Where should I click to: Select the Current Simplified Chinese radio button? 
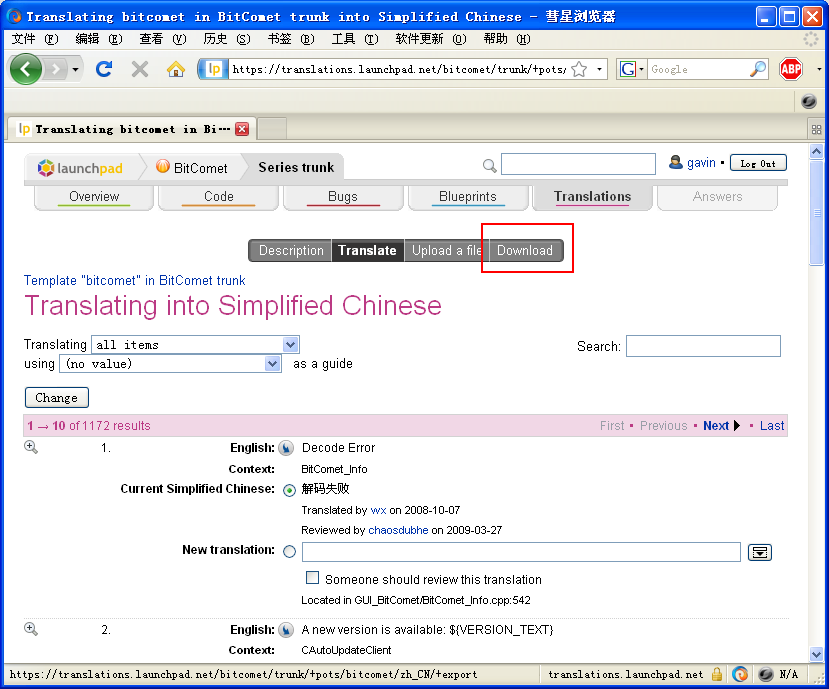pyautogui.click(x=290, y=490)
